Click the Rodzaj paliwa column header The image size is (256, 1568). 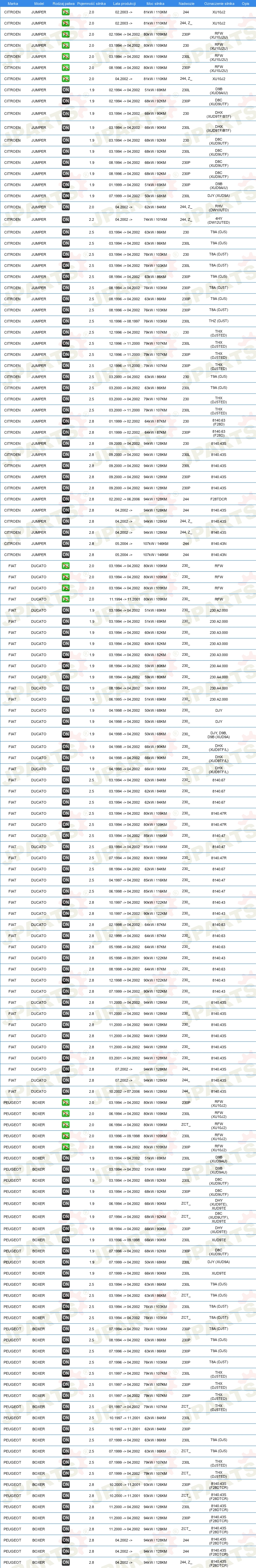[x=64, y=4]
